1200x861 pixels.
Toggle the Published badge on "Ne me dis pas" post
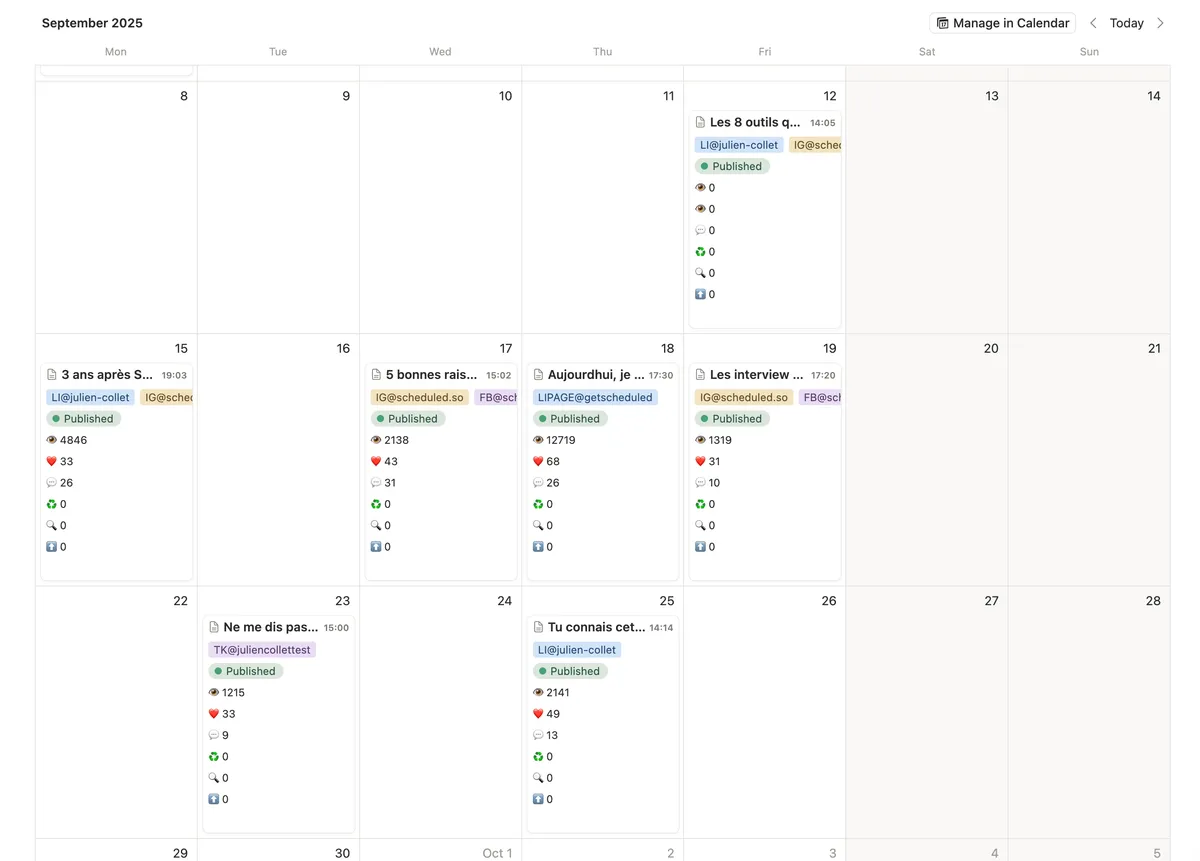tap(245, 670)
